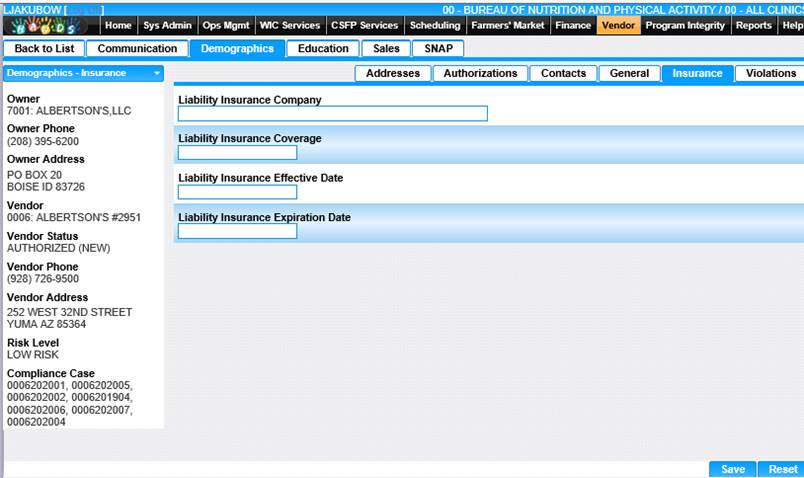Expand the Demographics - Insurance dropdown
Image resolution: width=804 pixels, height=478 pixels.
click(x=84, y=73)
